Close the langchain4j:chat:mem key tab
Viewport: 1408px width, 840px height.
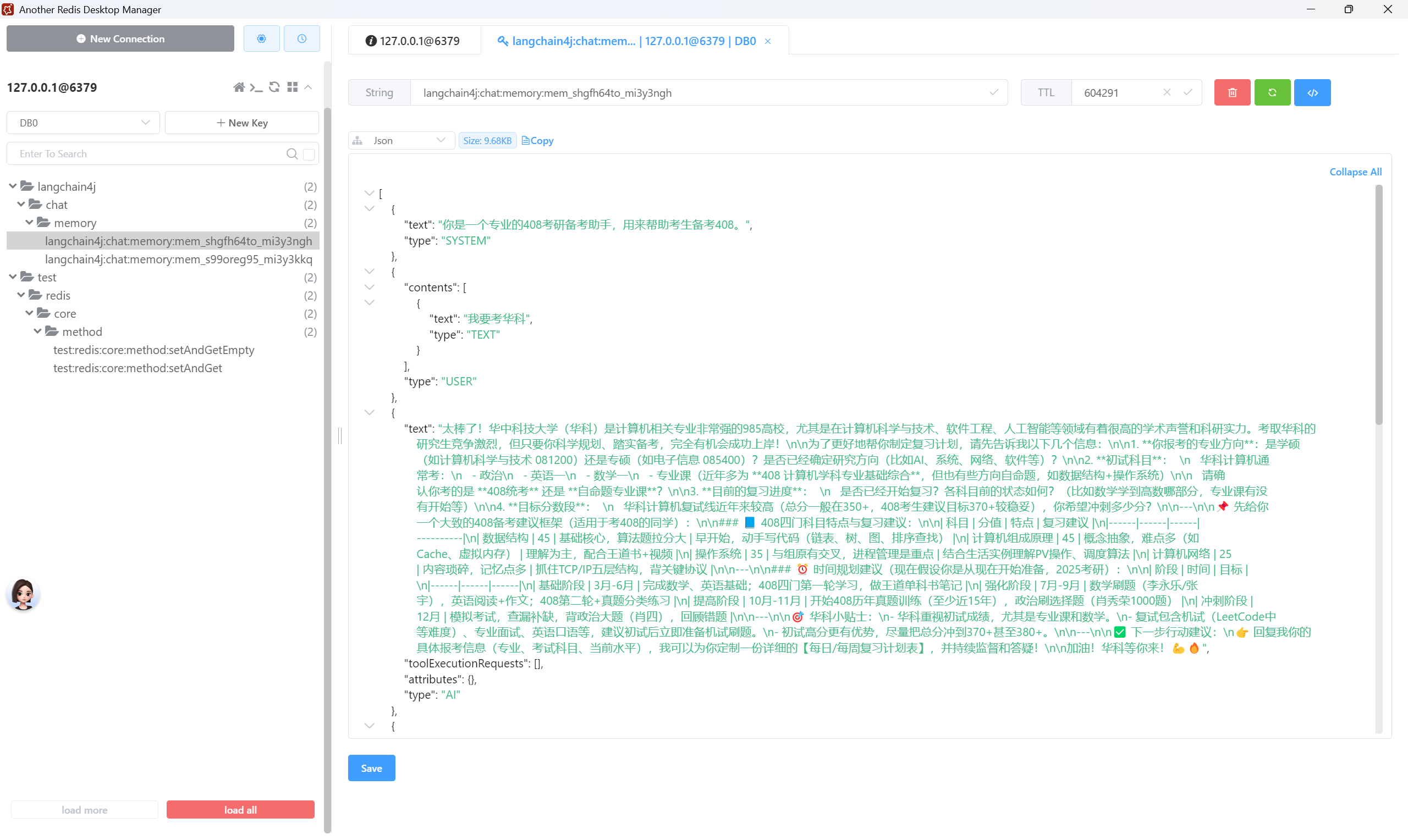768,41
